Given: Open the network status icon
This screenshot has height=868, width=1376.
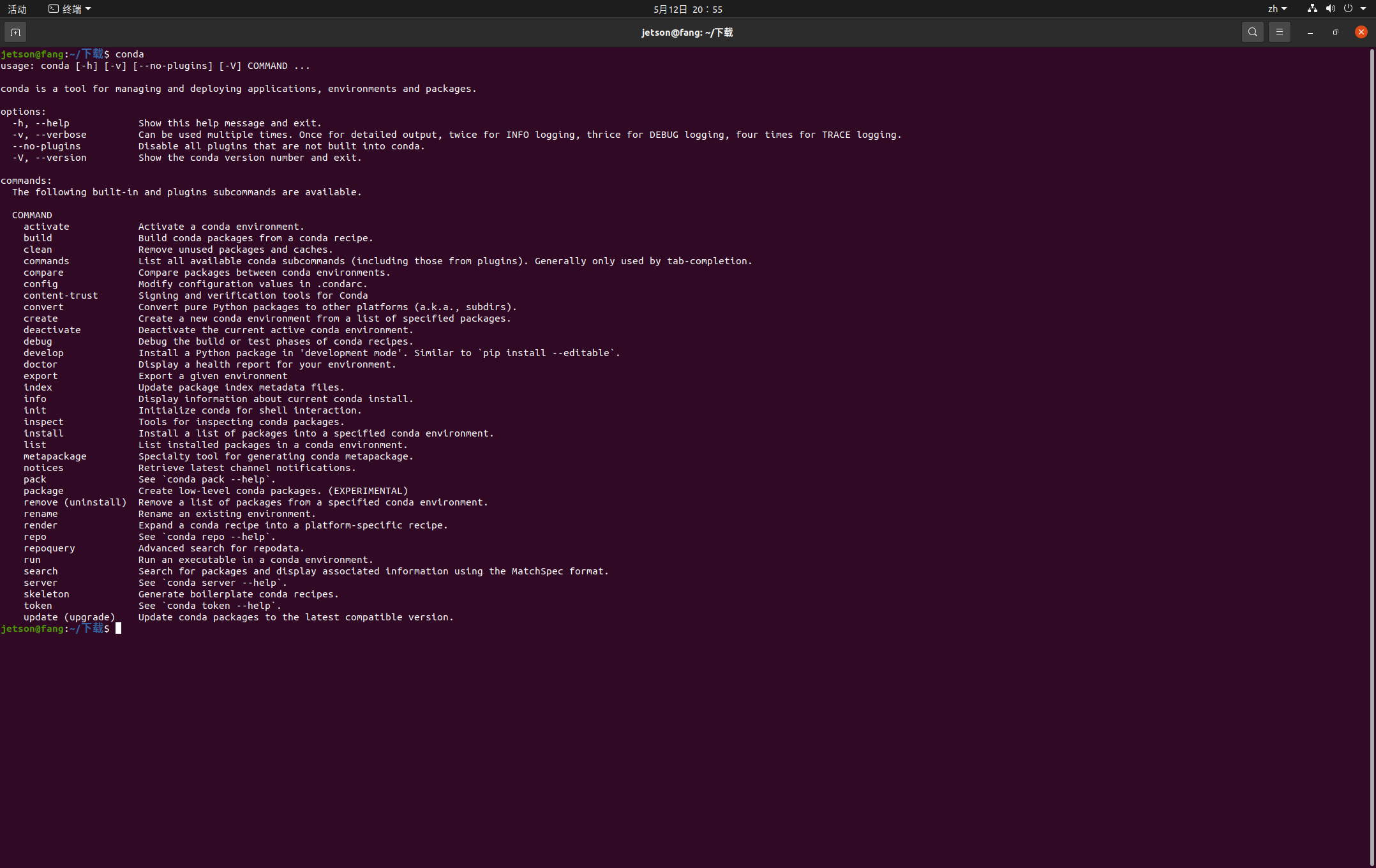Looking at the screenshot, I should tap(1312, 9).
